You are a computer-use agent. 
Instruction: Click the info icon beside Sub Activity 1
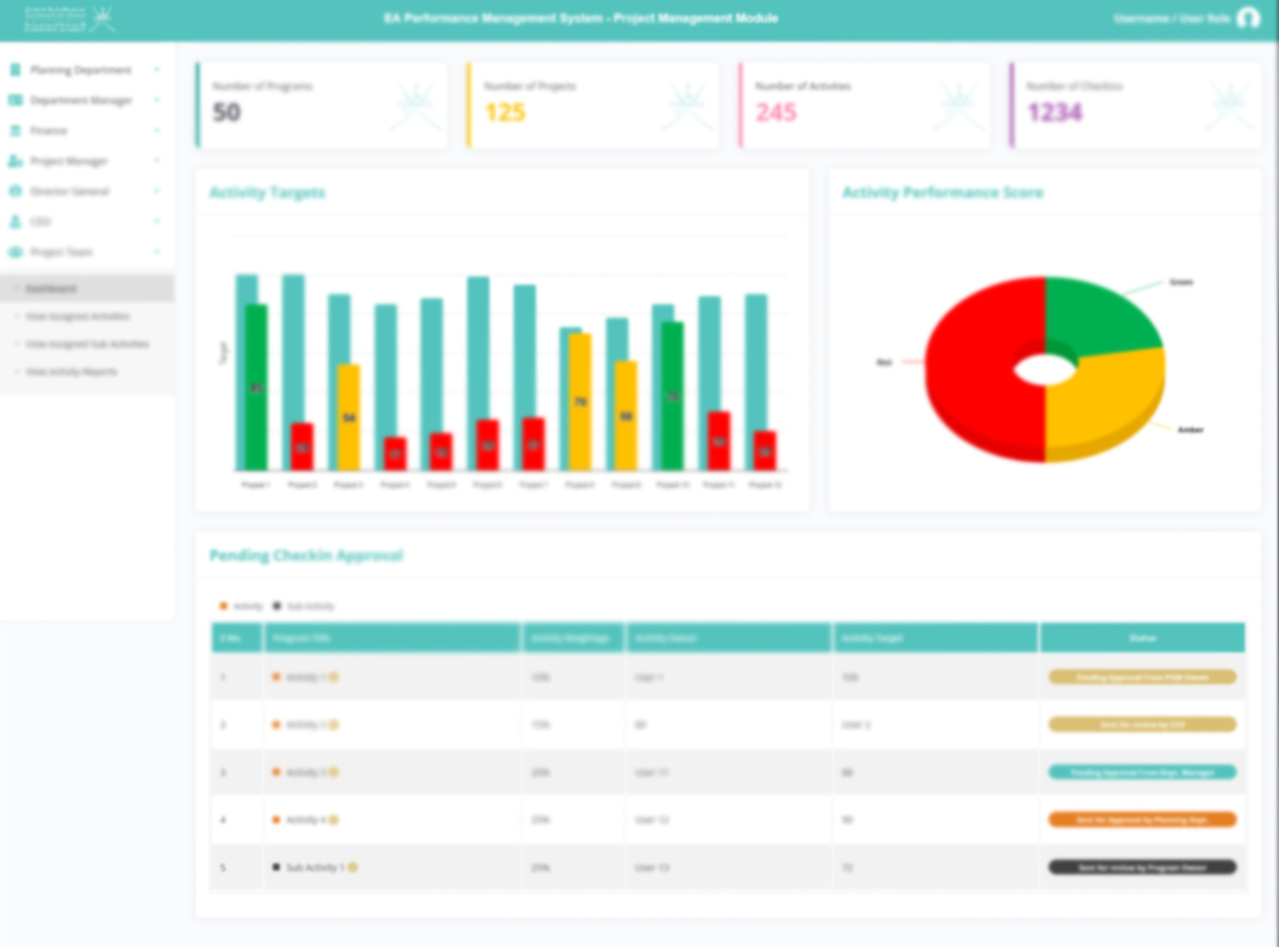[x=352, y=867]
